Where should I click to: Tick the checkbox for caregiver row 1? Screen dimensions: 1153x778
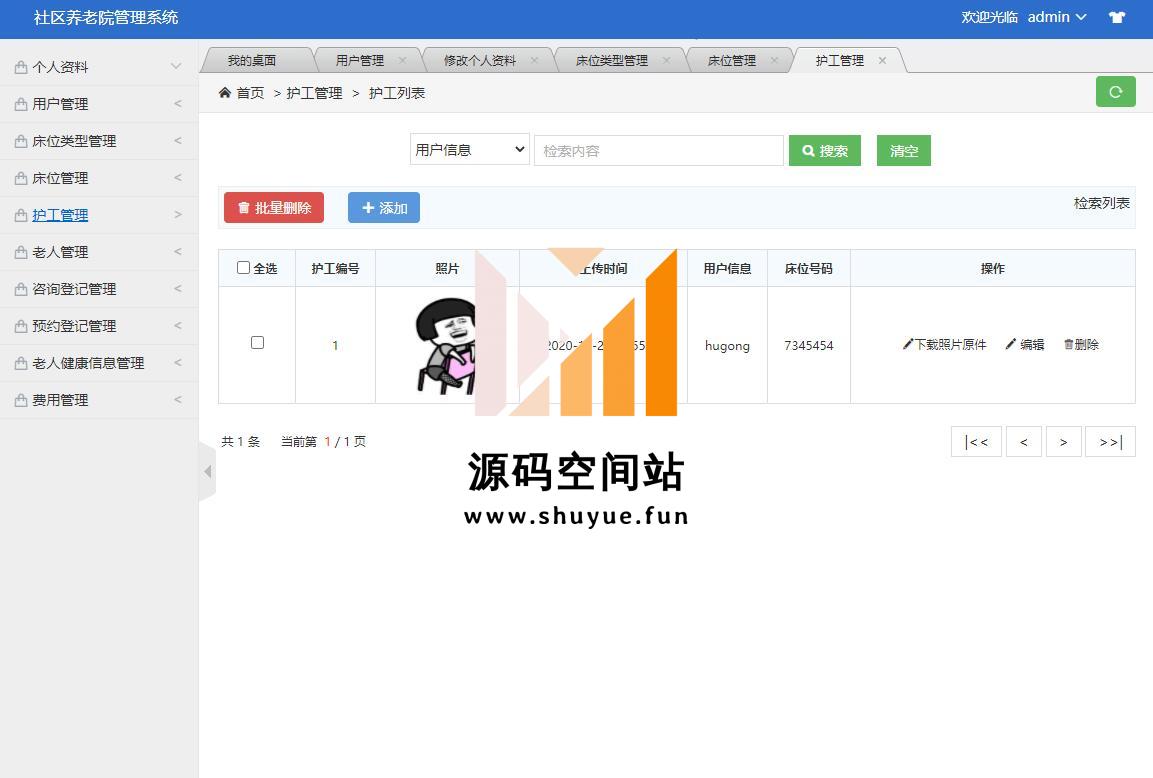coord(257,342)
